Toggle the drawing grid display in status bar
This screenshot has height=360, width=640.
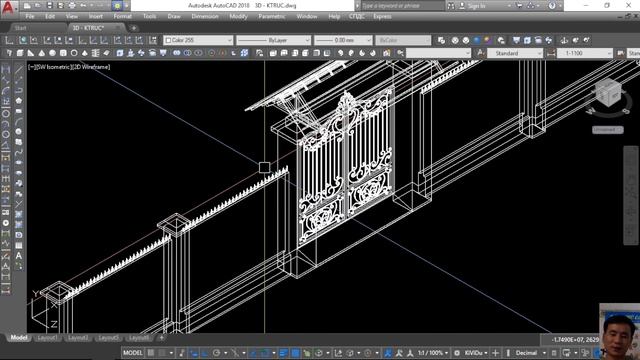pyautogui.click(x=151, y=353)
